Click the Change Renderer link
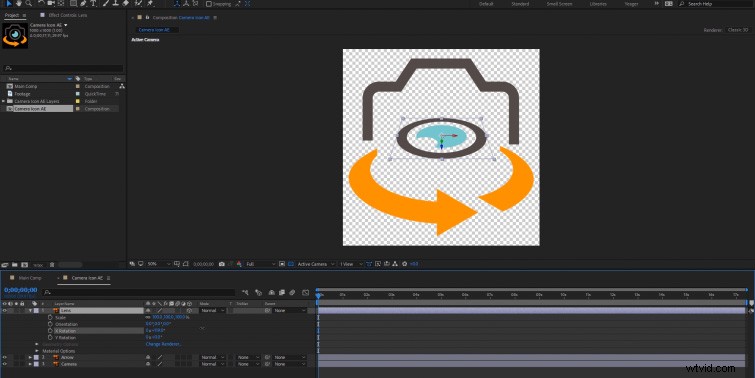 163,344
